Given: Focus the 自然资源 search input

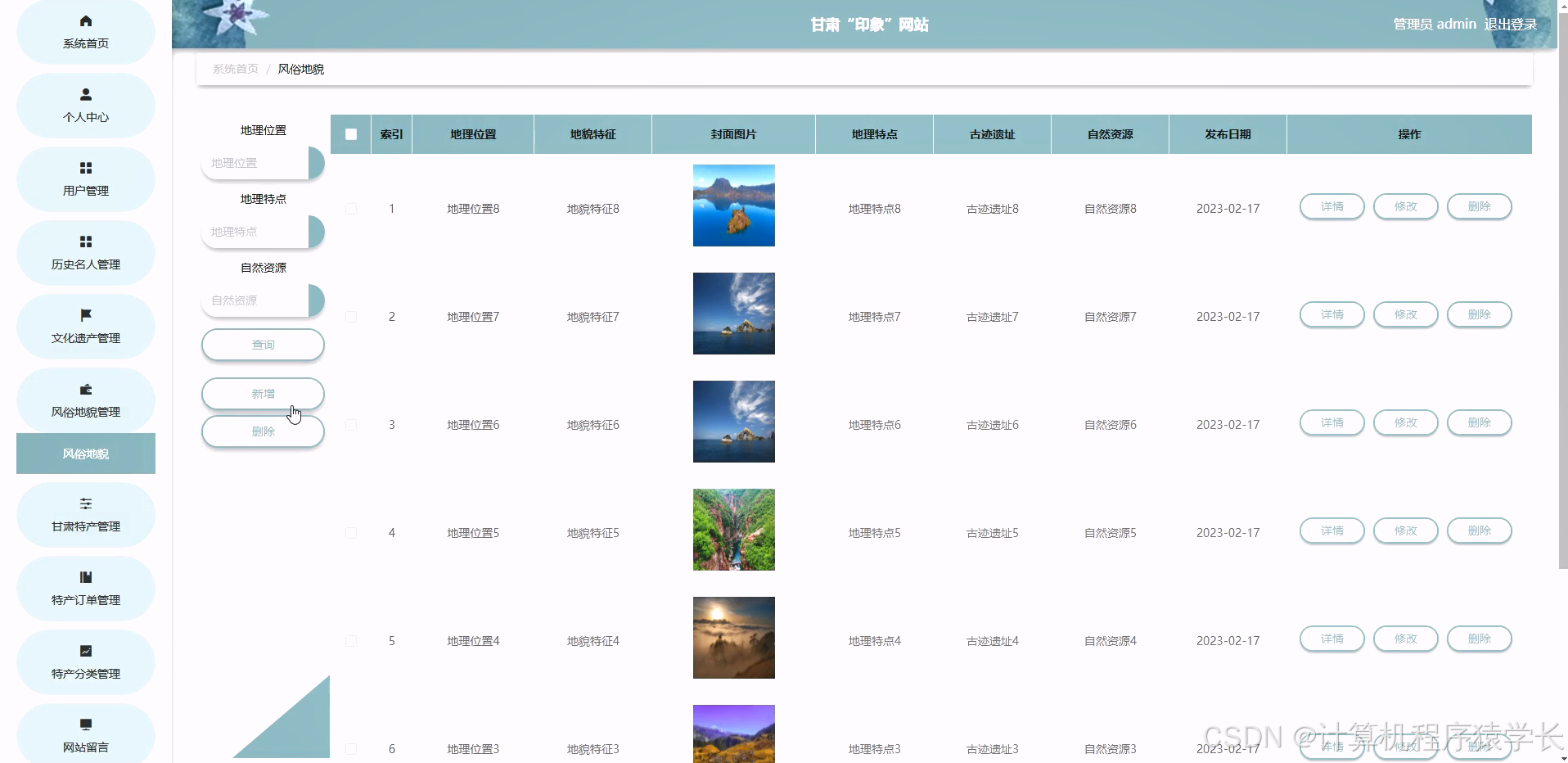Looking at the screenshot, I should [x=255, y=300].
